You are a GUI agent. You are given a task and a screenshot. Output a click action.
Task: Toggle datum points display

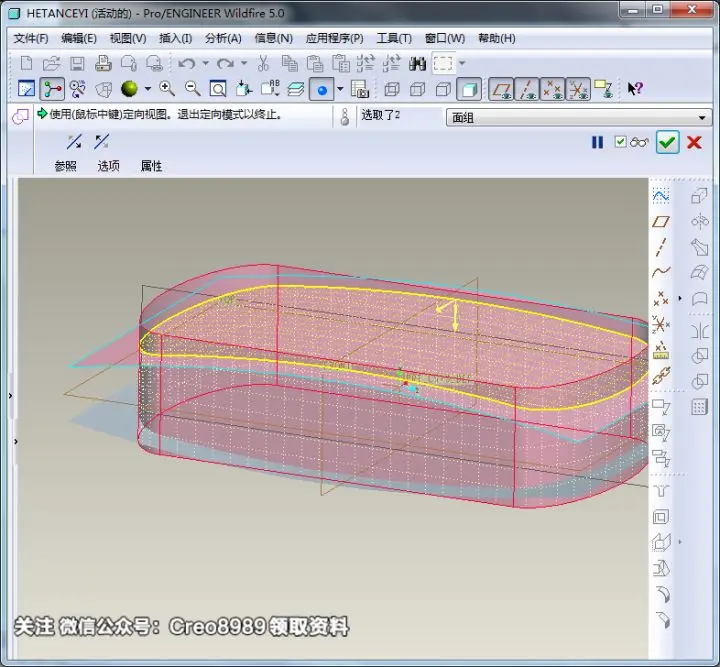click(x=552, y=89)
